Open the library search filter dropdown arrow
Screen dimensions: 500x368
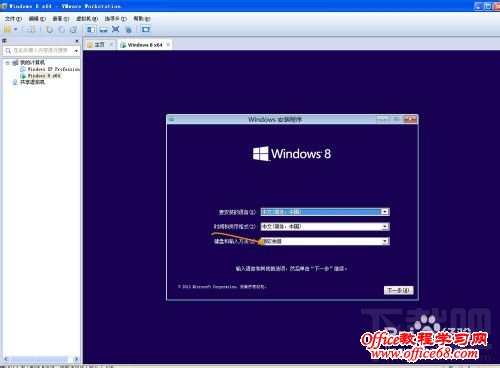(76, 51)
